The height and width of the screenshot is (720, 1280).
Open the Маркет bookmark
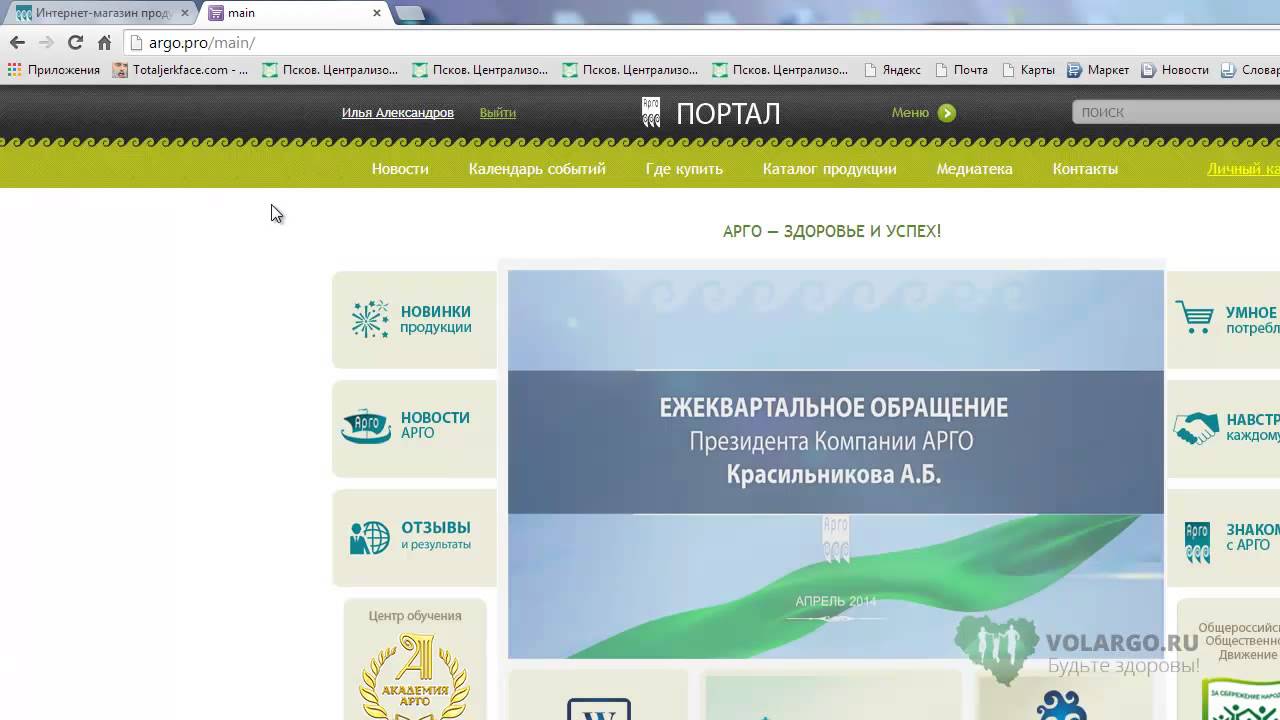(x=1098, y=70)
